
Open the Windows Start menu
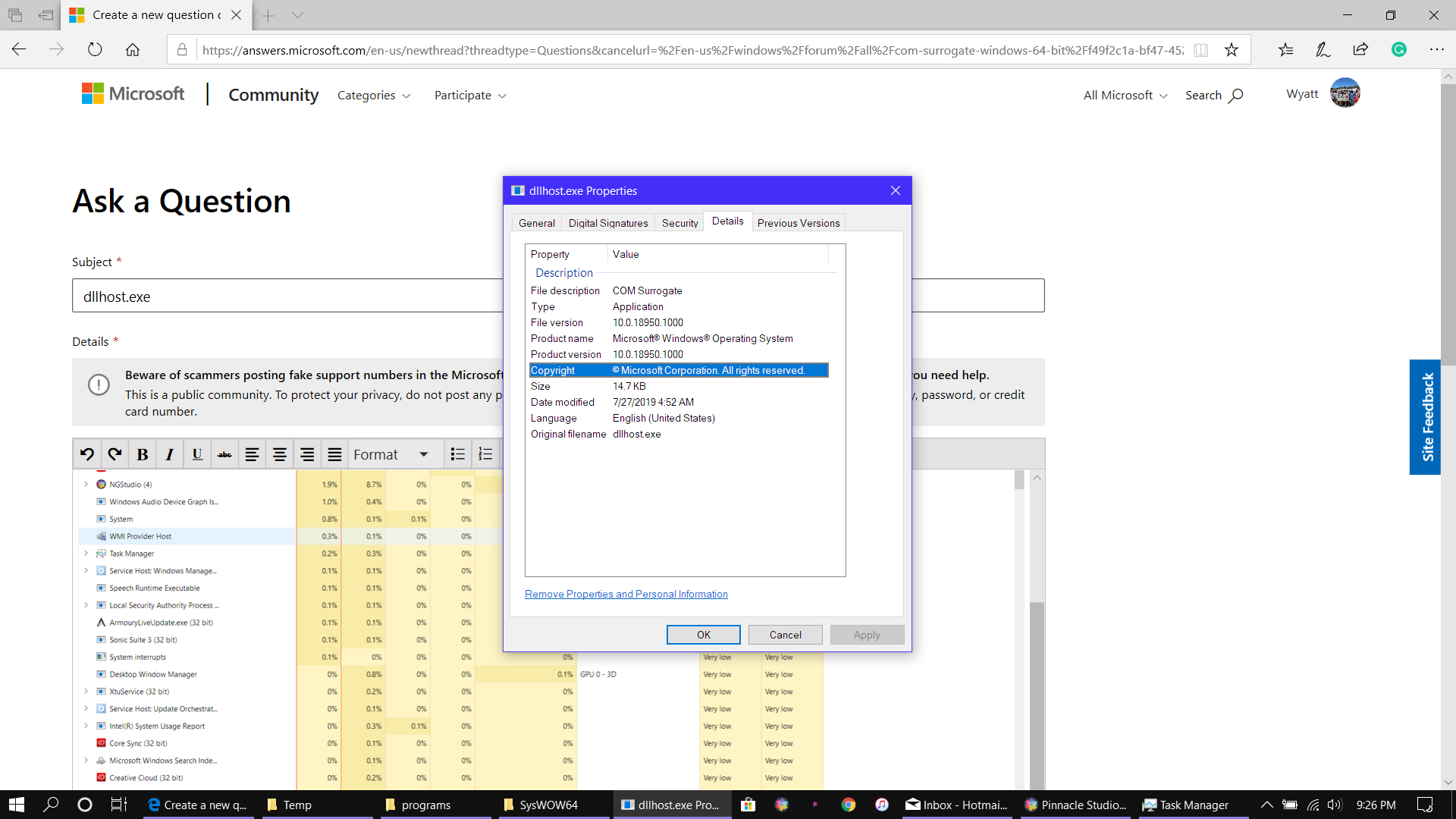coord(17,805)
